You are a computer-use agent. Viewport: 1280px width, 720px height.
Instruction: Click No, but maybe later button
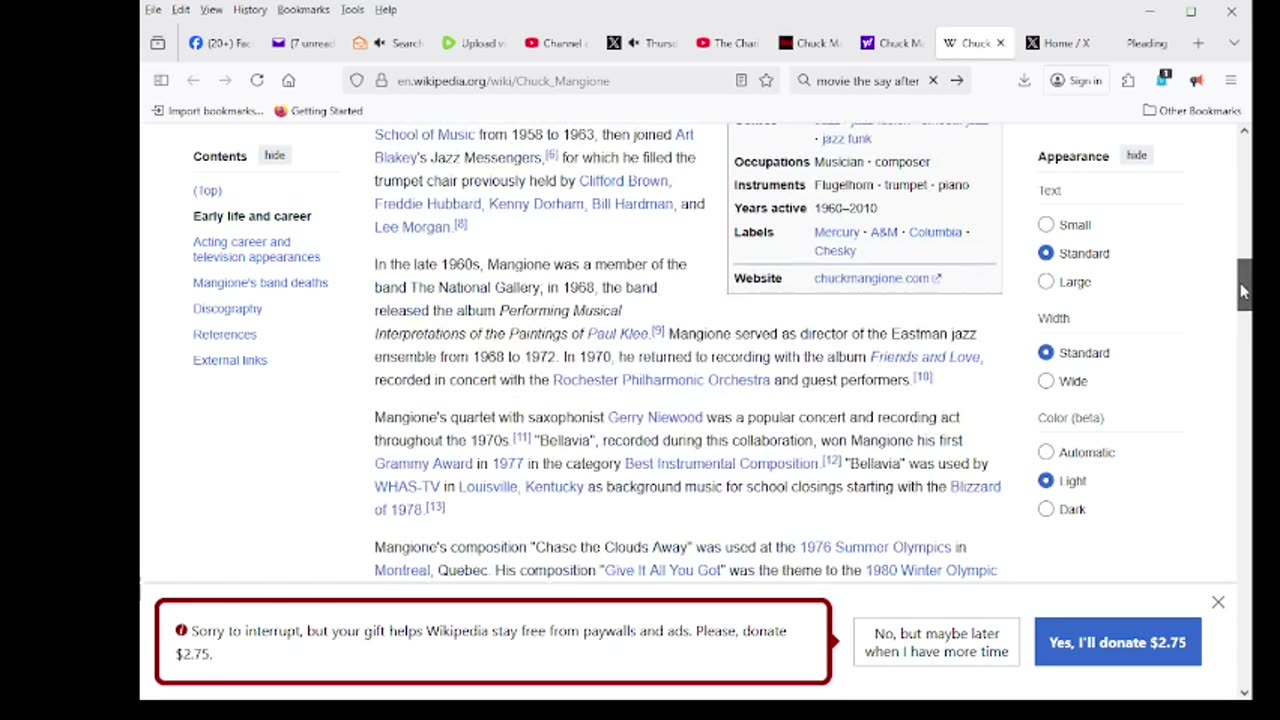click(x=936, y=642)
